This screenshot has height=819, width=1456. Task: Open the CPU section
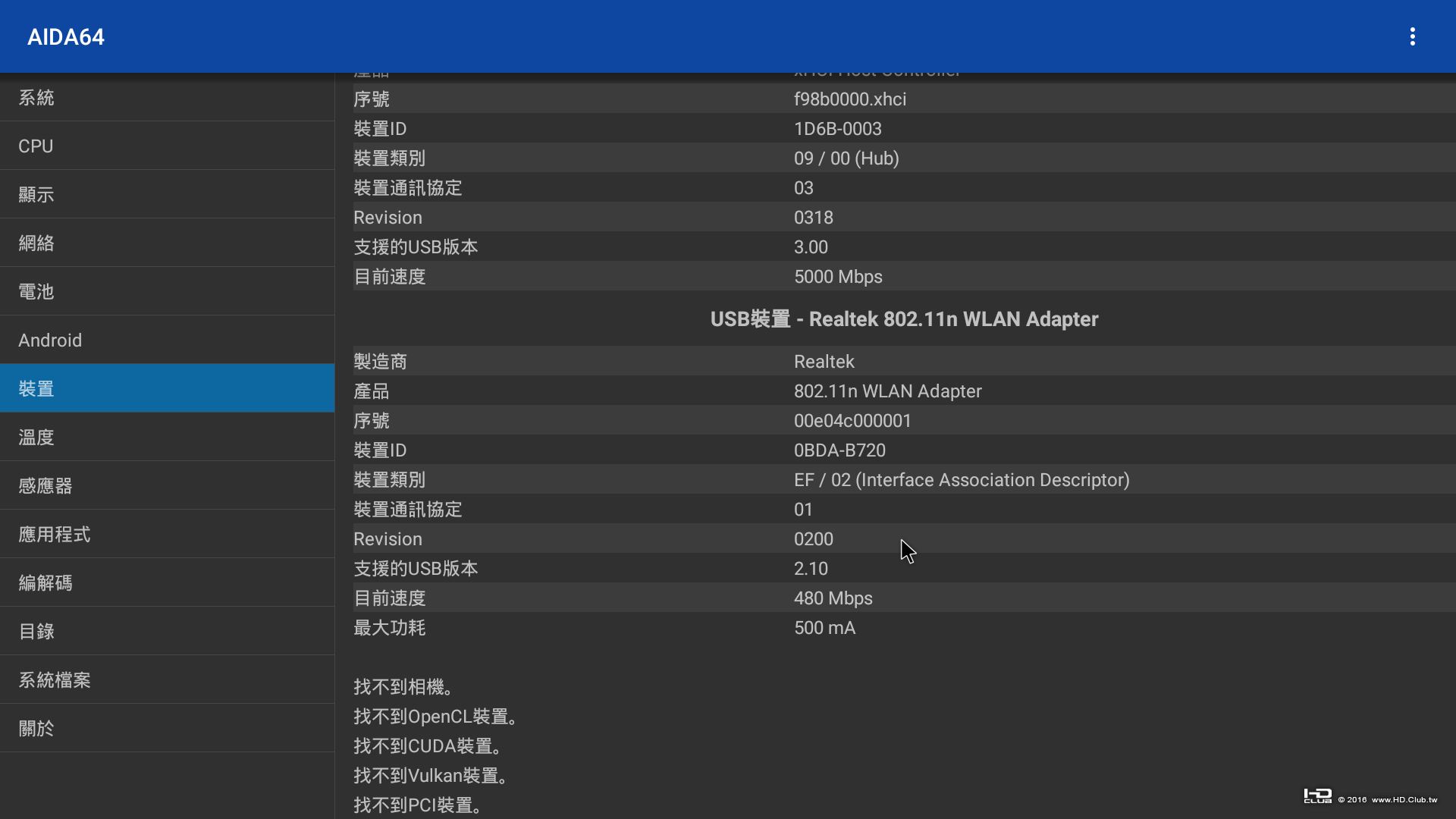coord(167,146)
